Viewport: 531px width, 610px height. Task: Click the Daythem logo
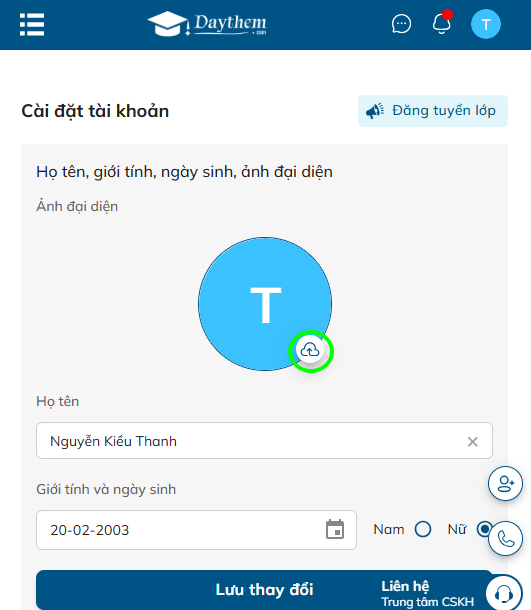(x=207, y=24)
